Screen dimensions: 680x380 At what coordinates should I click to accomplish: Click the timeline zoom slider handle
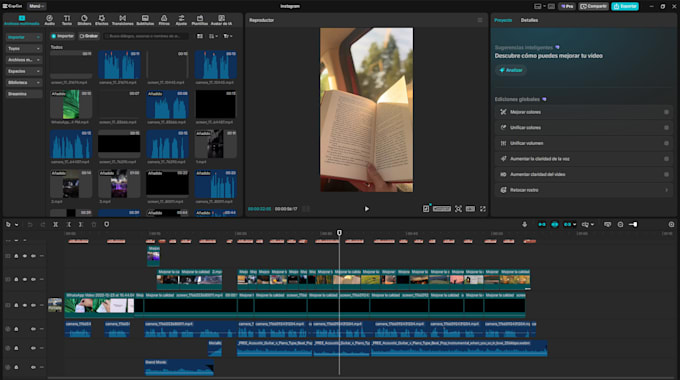(x=635, y=224)
